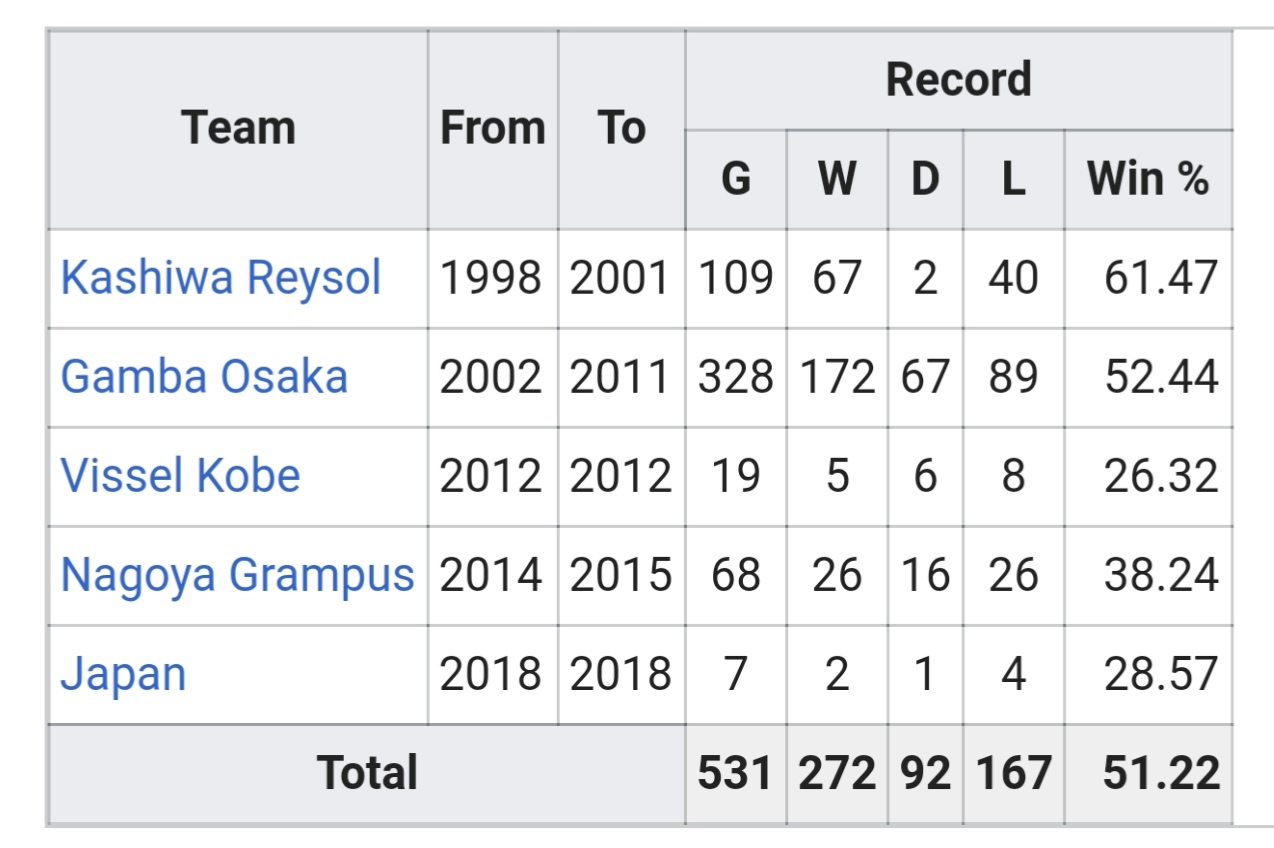Open the Japan team link

pyautogui.click(x=123, y=674)
